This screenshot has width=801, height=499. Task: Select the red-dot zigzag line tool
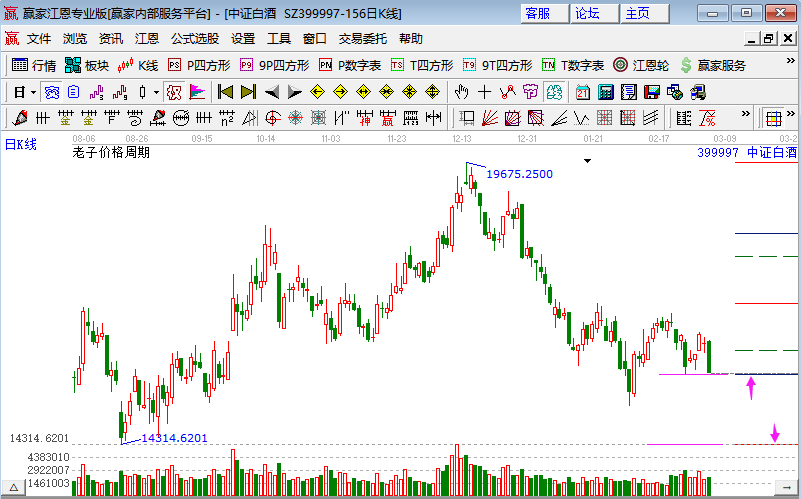coord(507,92)
